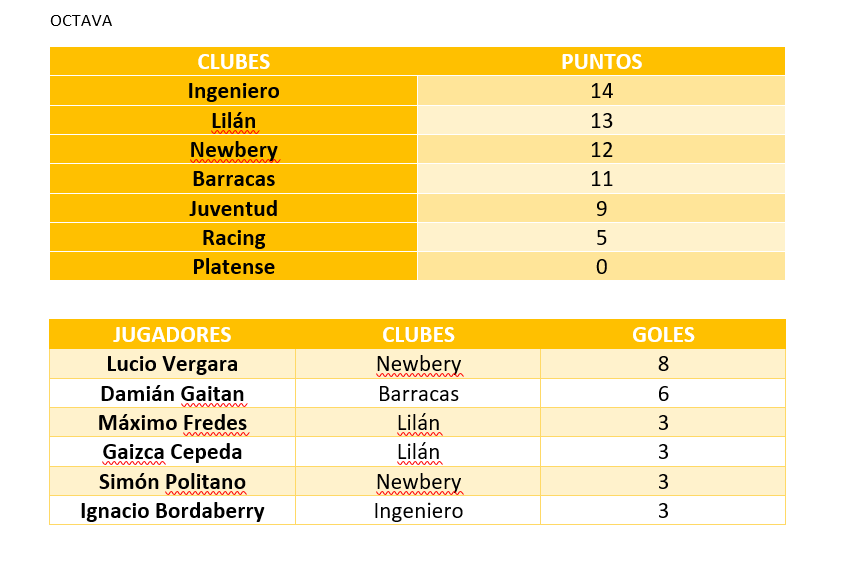Click the Lucio Vergara player cell
Screen dimensions: 859x568
(x=172, y=364)
